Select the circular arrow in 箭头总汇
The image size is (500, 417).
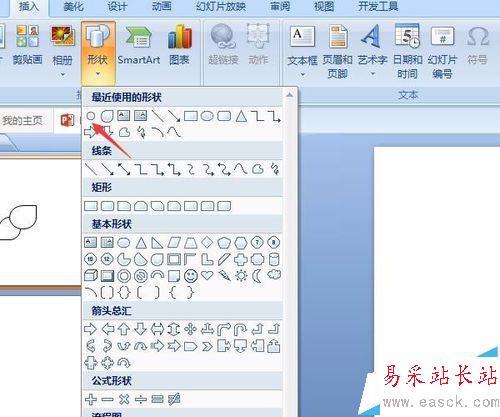pos(124,363)
